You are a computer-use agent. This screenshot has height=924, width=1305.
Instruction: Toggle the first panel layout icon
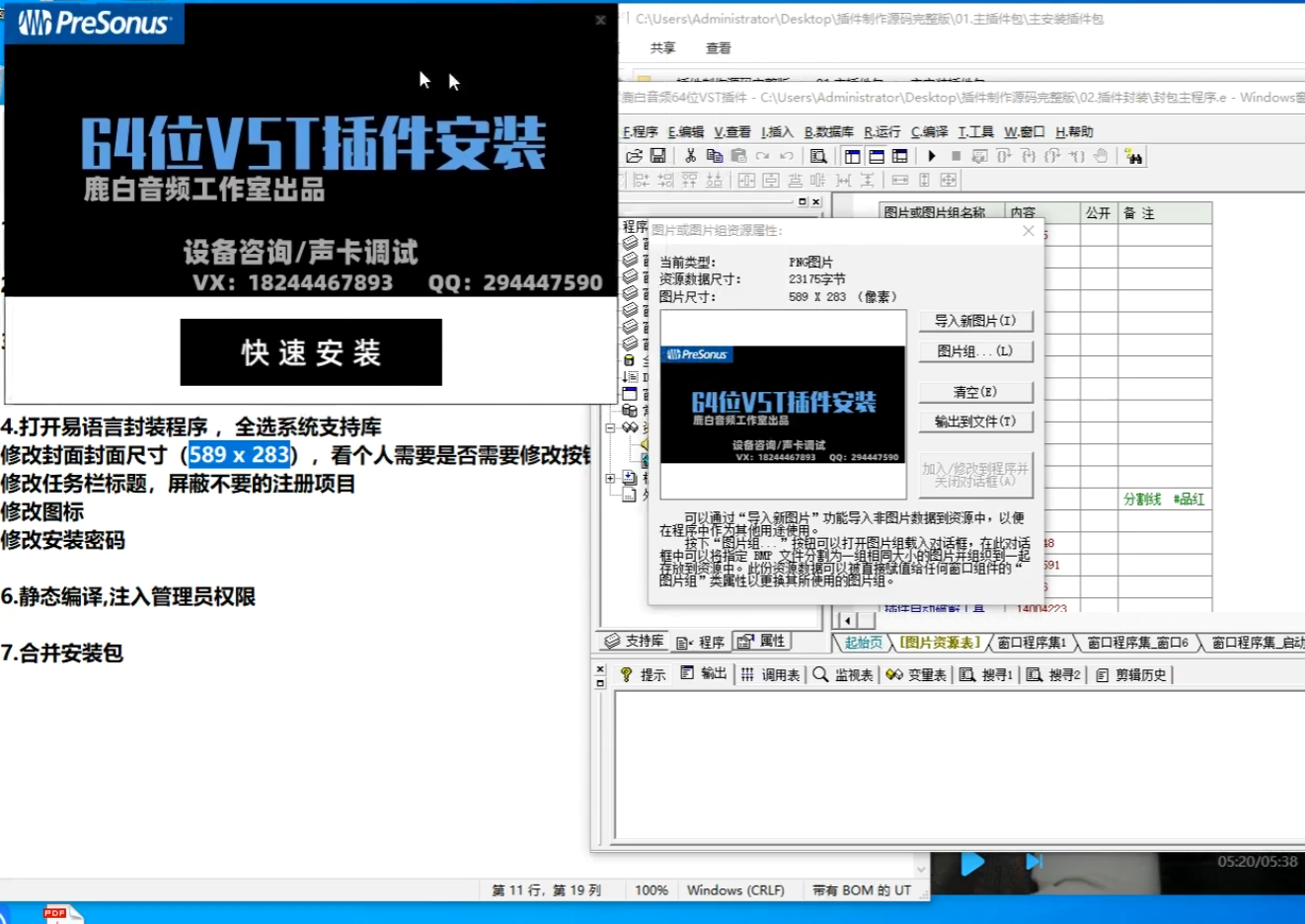tap(852, 156)
